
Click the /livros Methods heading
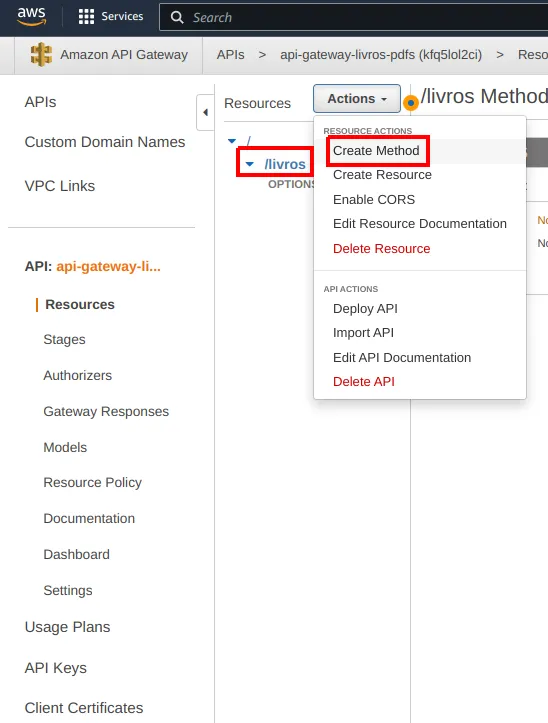(x=484, y=96)
